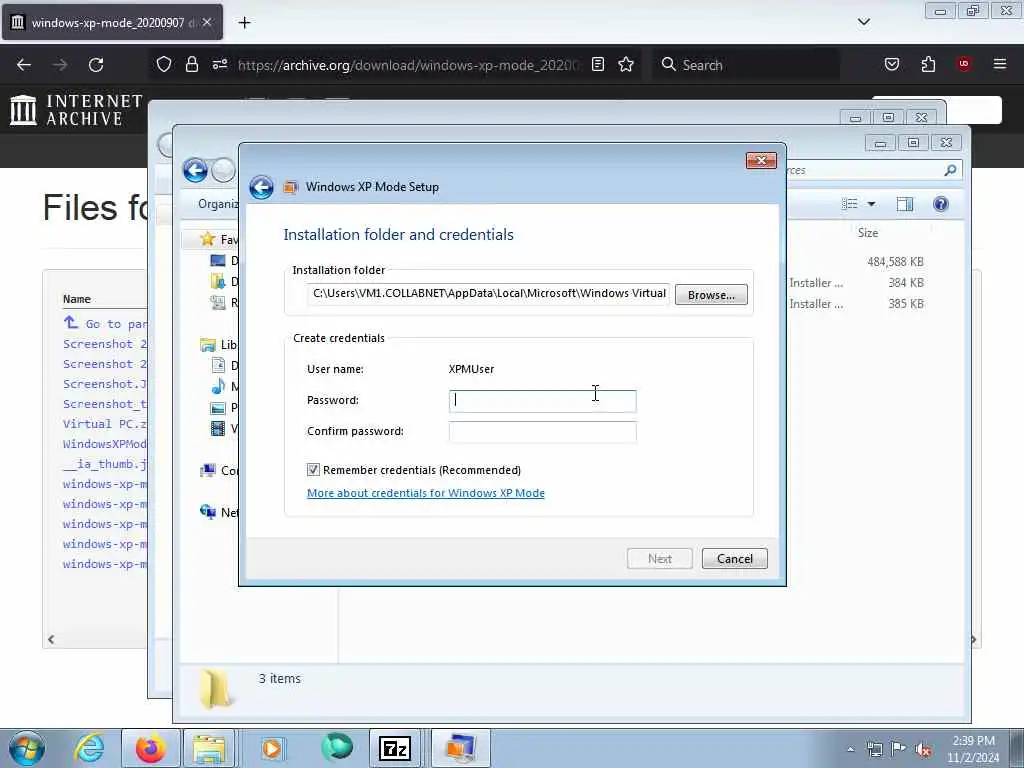Click Explorer window back navigation arrow
Image resolution: width=1024 pixels, height=768 pixels.
click(x=195, y=170)
